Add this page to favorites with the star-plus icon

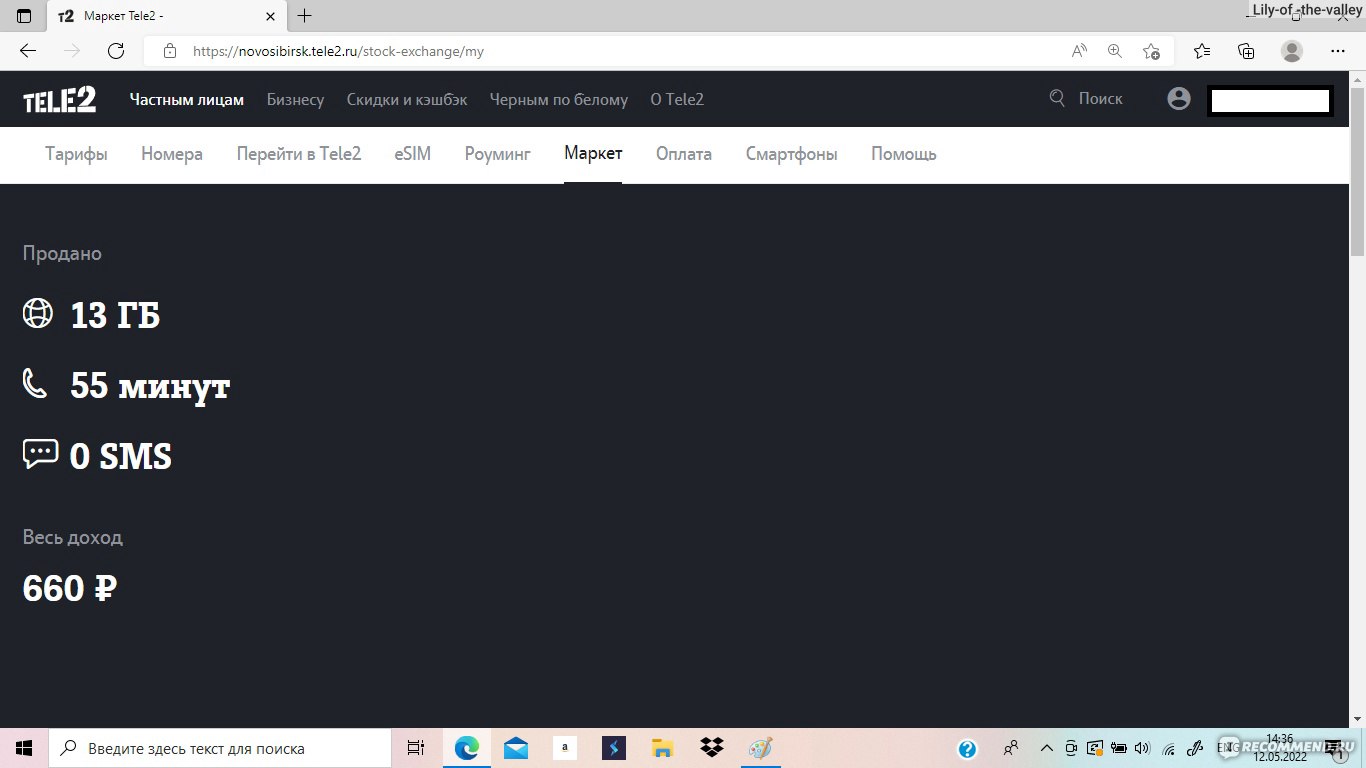[1152, 51]
